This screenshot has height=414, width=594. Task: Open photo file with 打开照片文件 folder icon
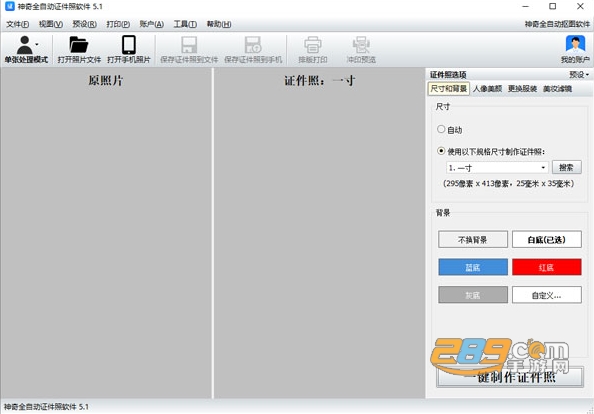79,45
